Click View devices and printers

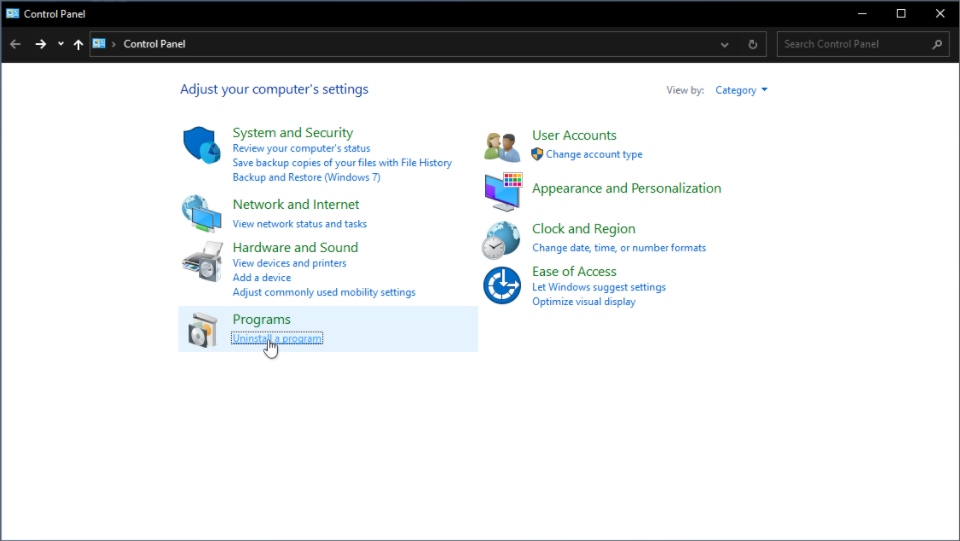[289, 263]
